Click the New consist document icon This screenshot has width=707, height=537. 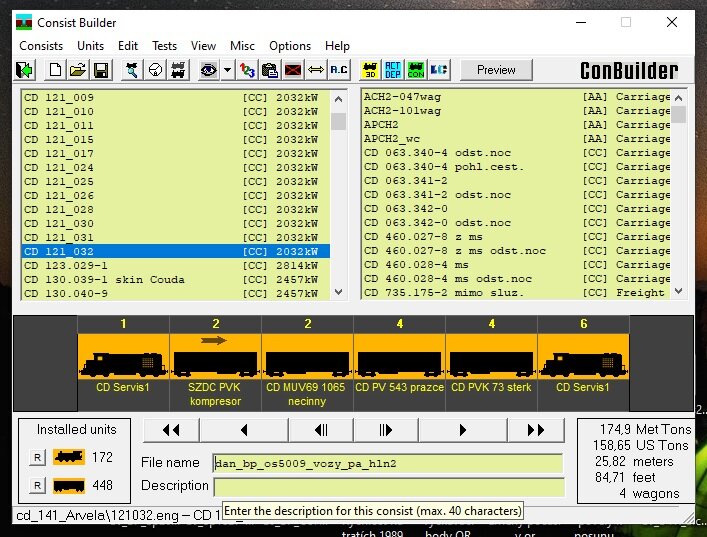[55, 70]
